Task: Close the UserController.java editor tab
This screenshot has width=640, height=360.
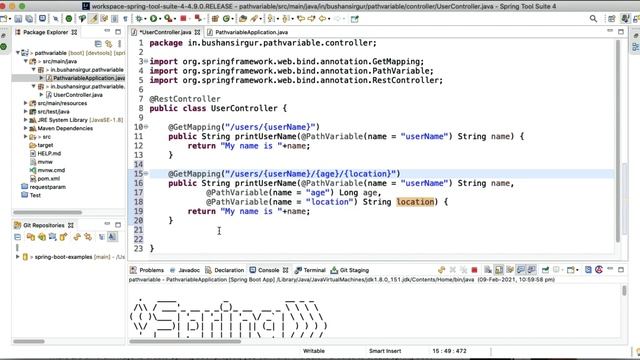Action: (198, 32)
